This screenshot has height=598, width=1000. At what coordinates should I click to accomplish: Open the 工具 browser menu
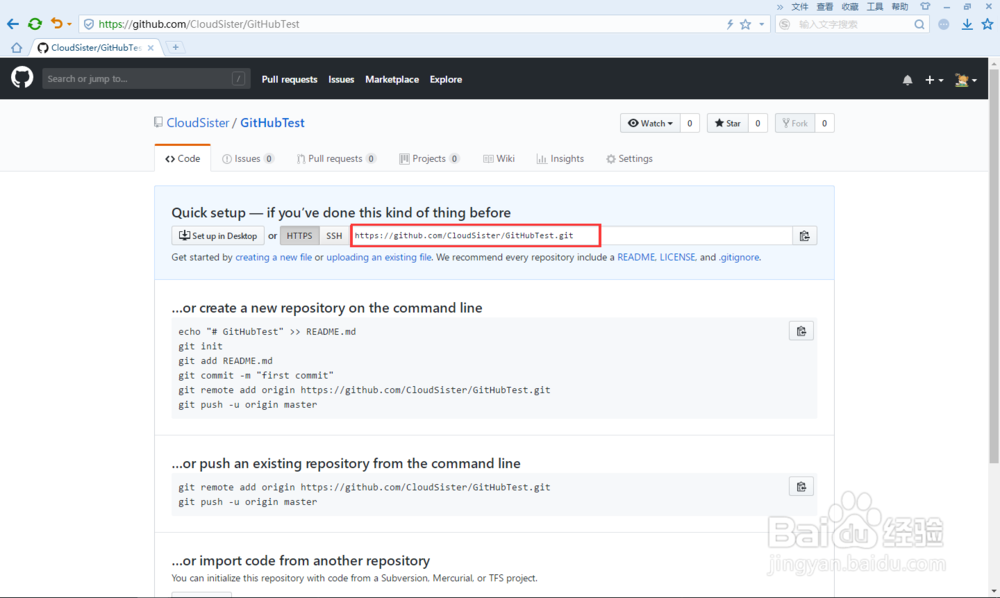point(875,7)
